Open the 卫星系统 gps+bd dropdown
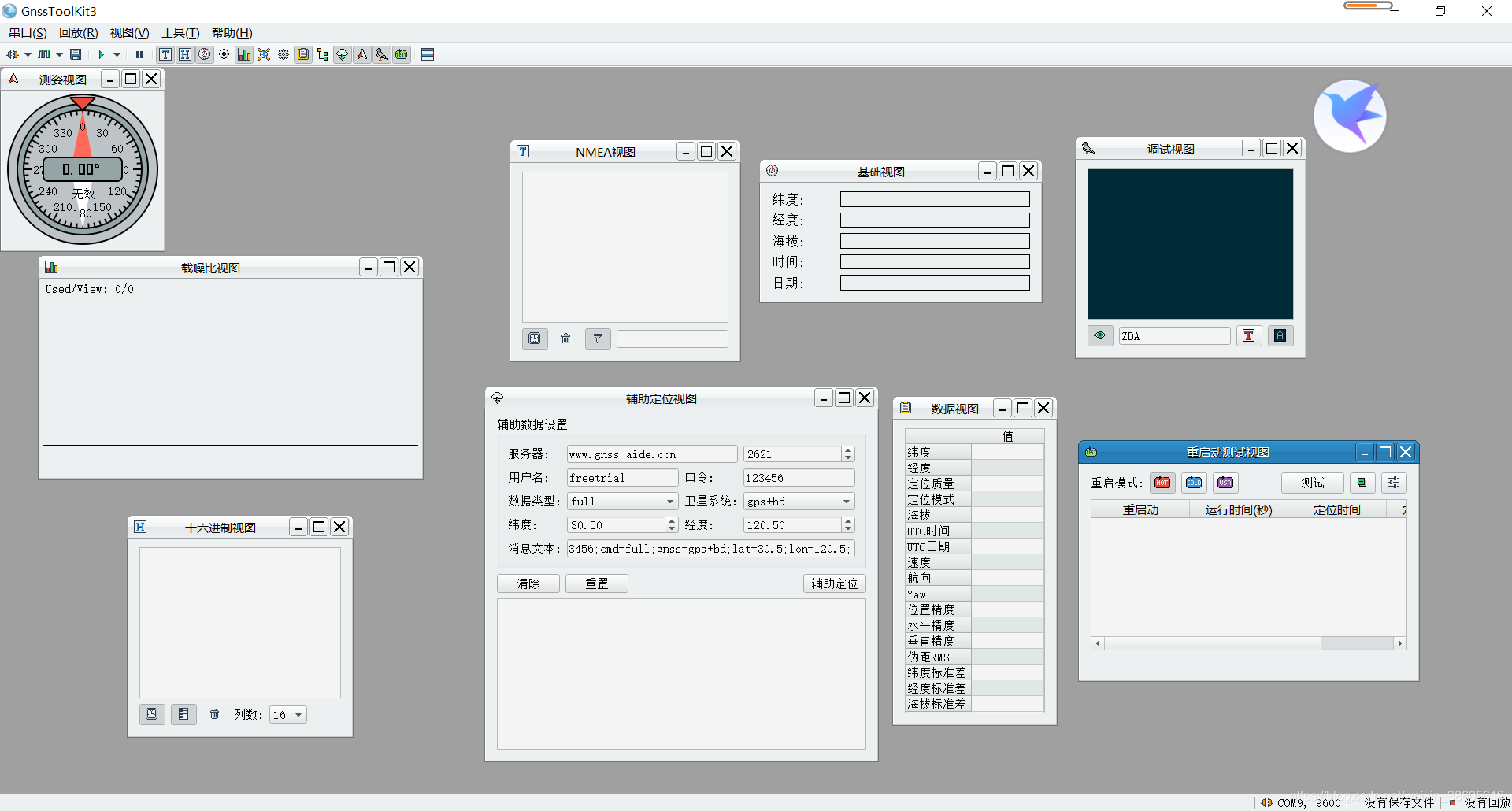 [x=799, y=502]
